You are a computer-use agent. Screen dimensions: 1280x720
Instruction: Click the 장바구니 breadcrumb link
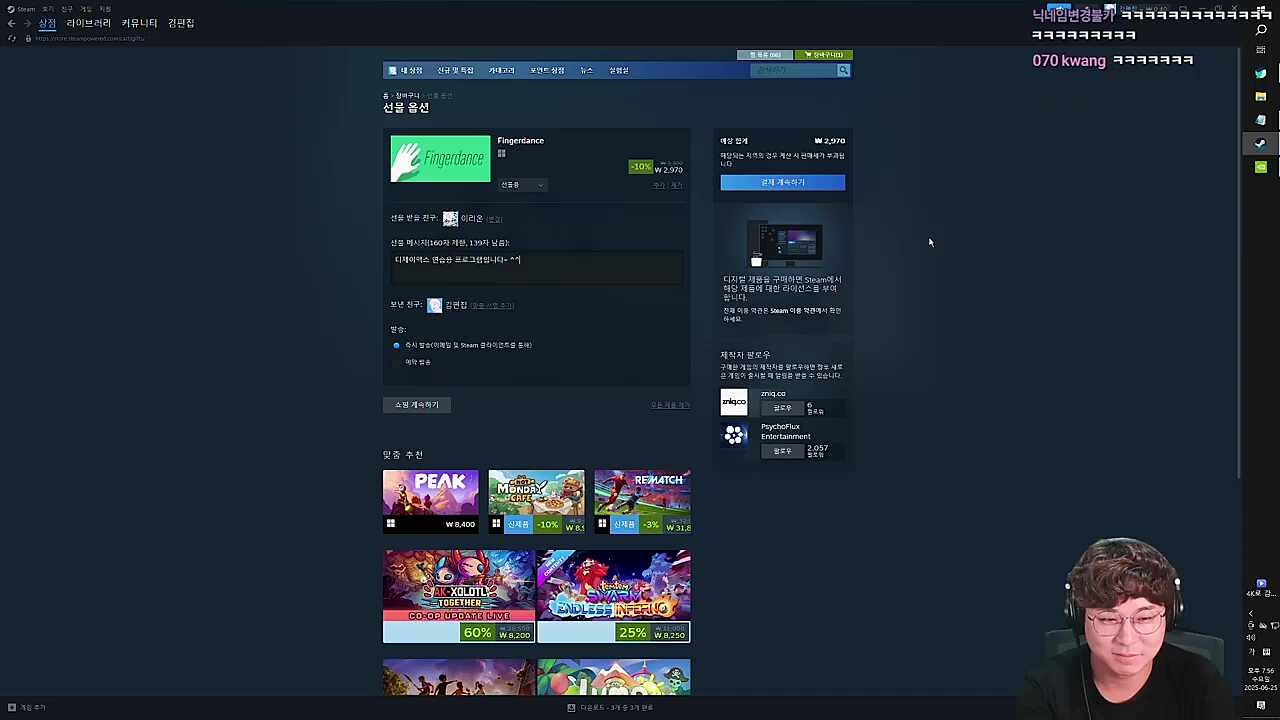[407, 95]
